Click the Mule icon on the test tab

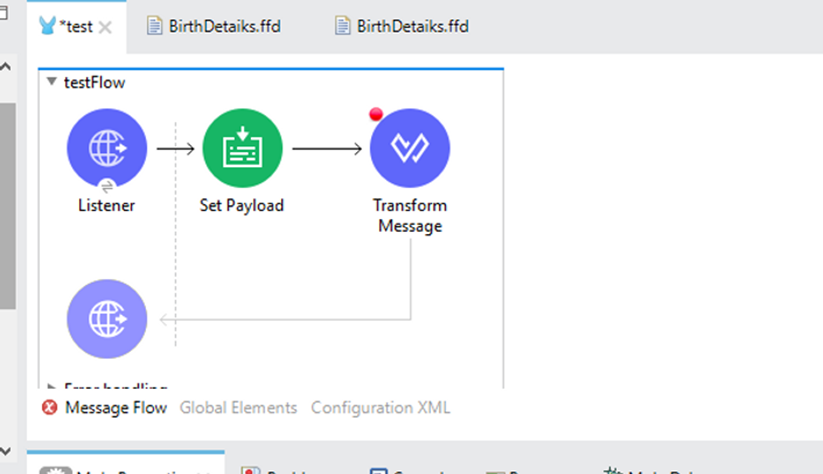47,26
